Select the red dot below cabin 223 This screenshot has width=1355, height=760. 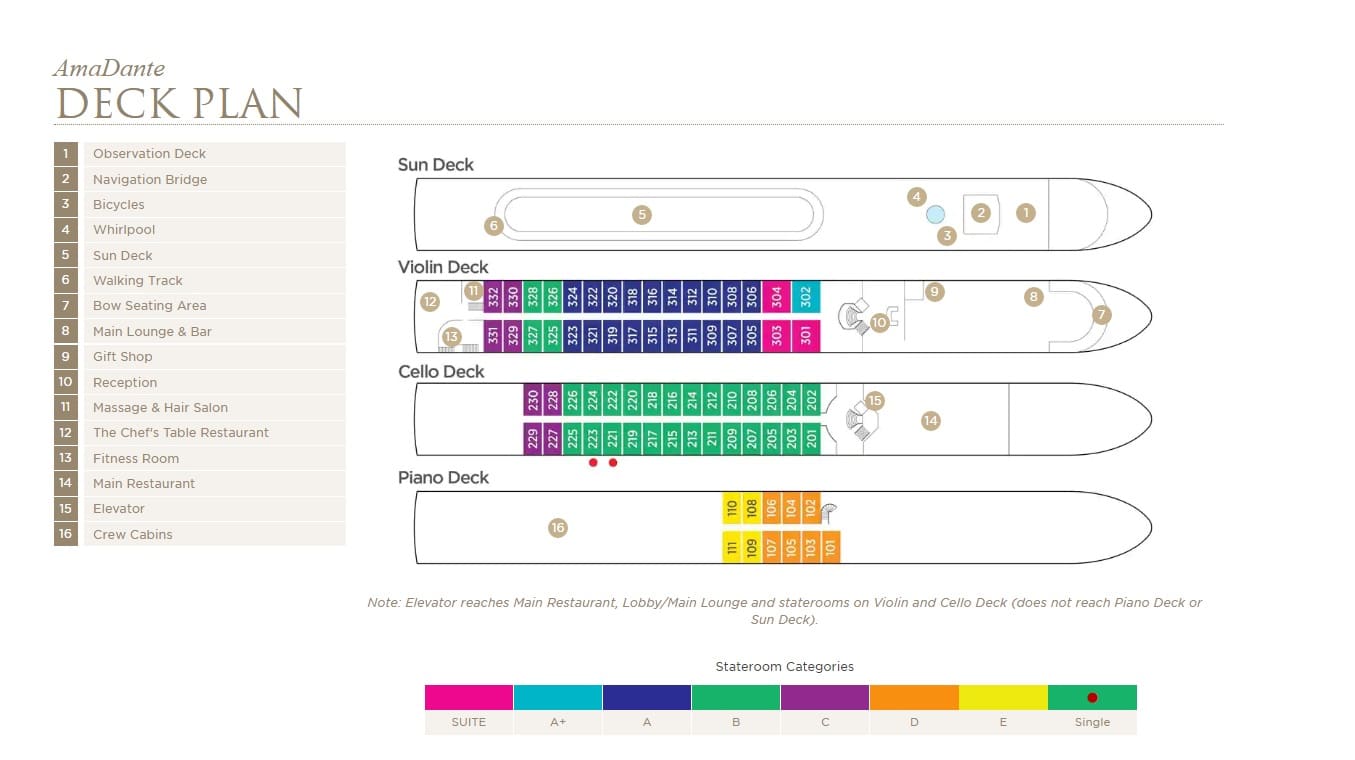coord(593,463)
